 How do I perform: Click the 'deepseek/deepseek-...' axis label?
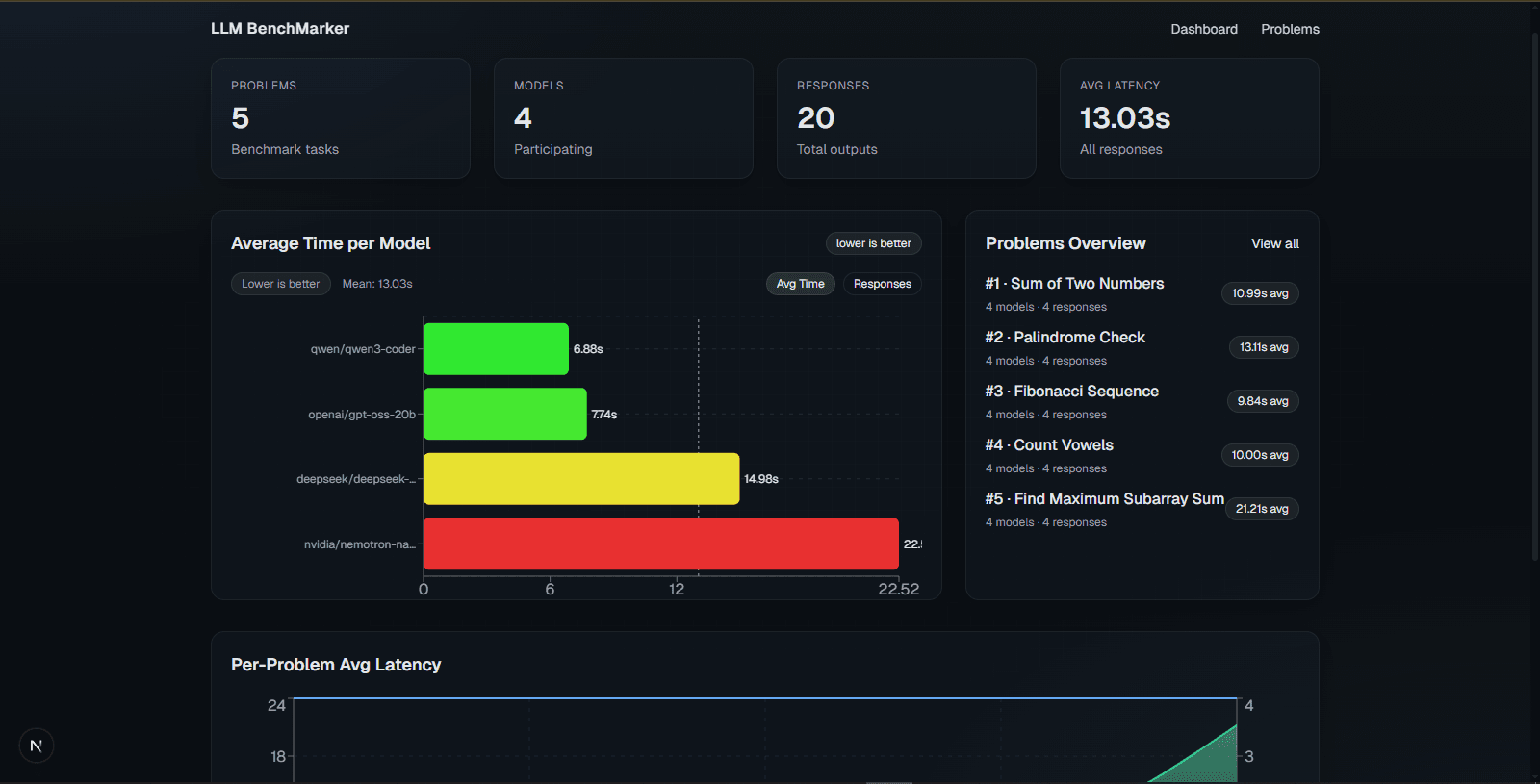tap(356, 479)
